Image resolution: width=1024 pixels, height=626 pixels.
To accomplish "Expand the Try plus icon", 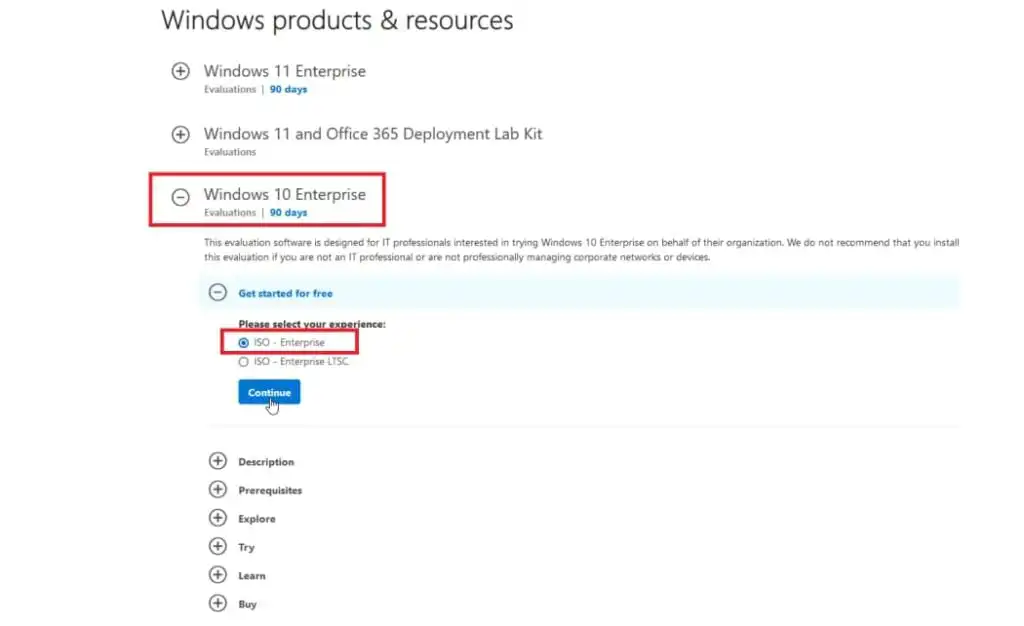I will click(x=217, y=546).
